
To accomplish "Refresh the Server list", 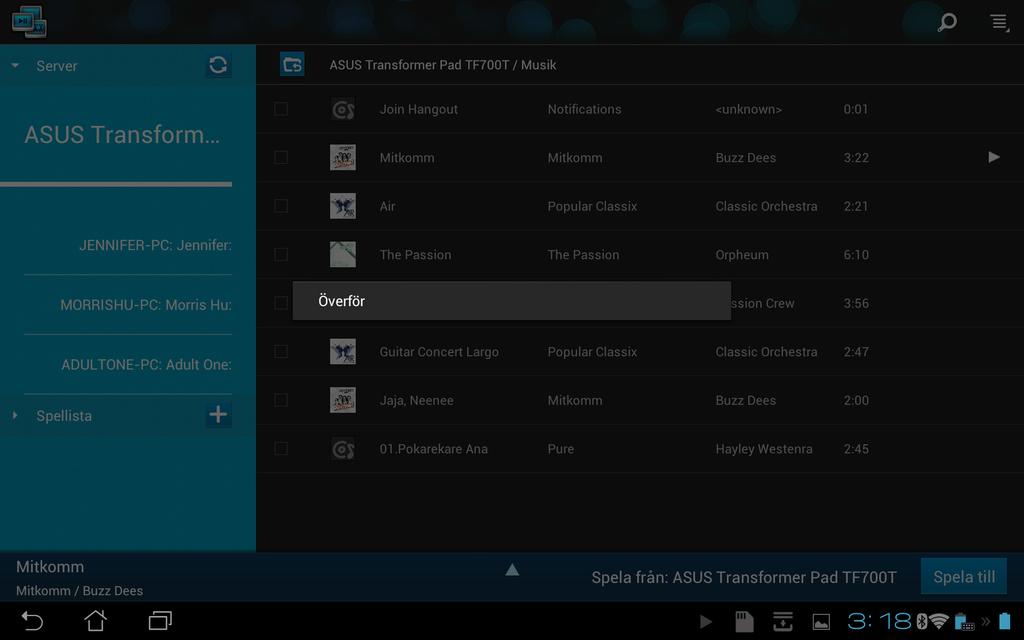I will pos(218,65).
